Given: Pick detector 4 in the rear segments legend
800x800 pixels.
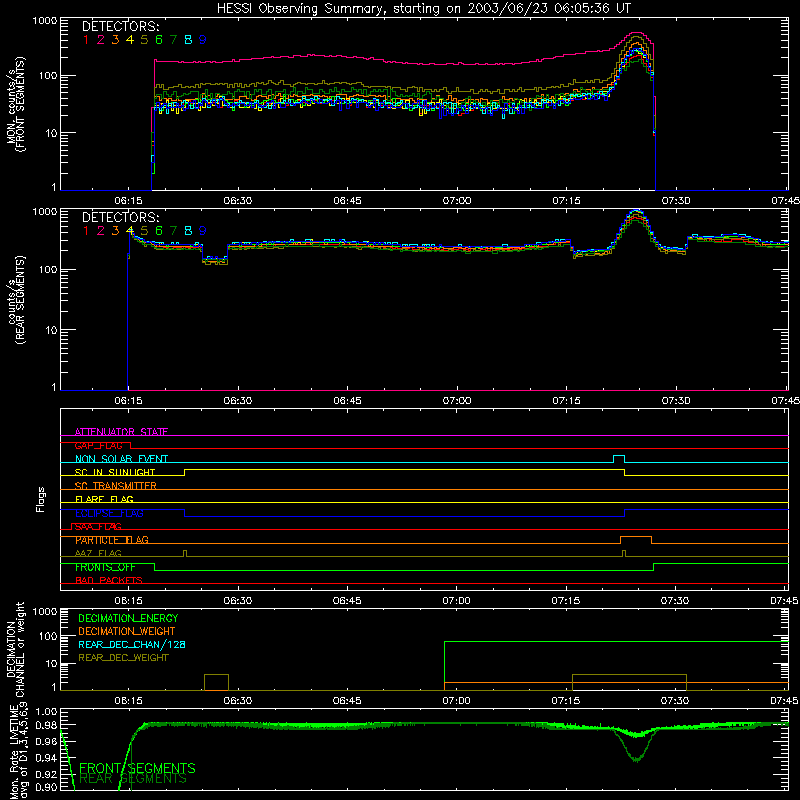Looking at the screenshot, I should click(130, 231).
